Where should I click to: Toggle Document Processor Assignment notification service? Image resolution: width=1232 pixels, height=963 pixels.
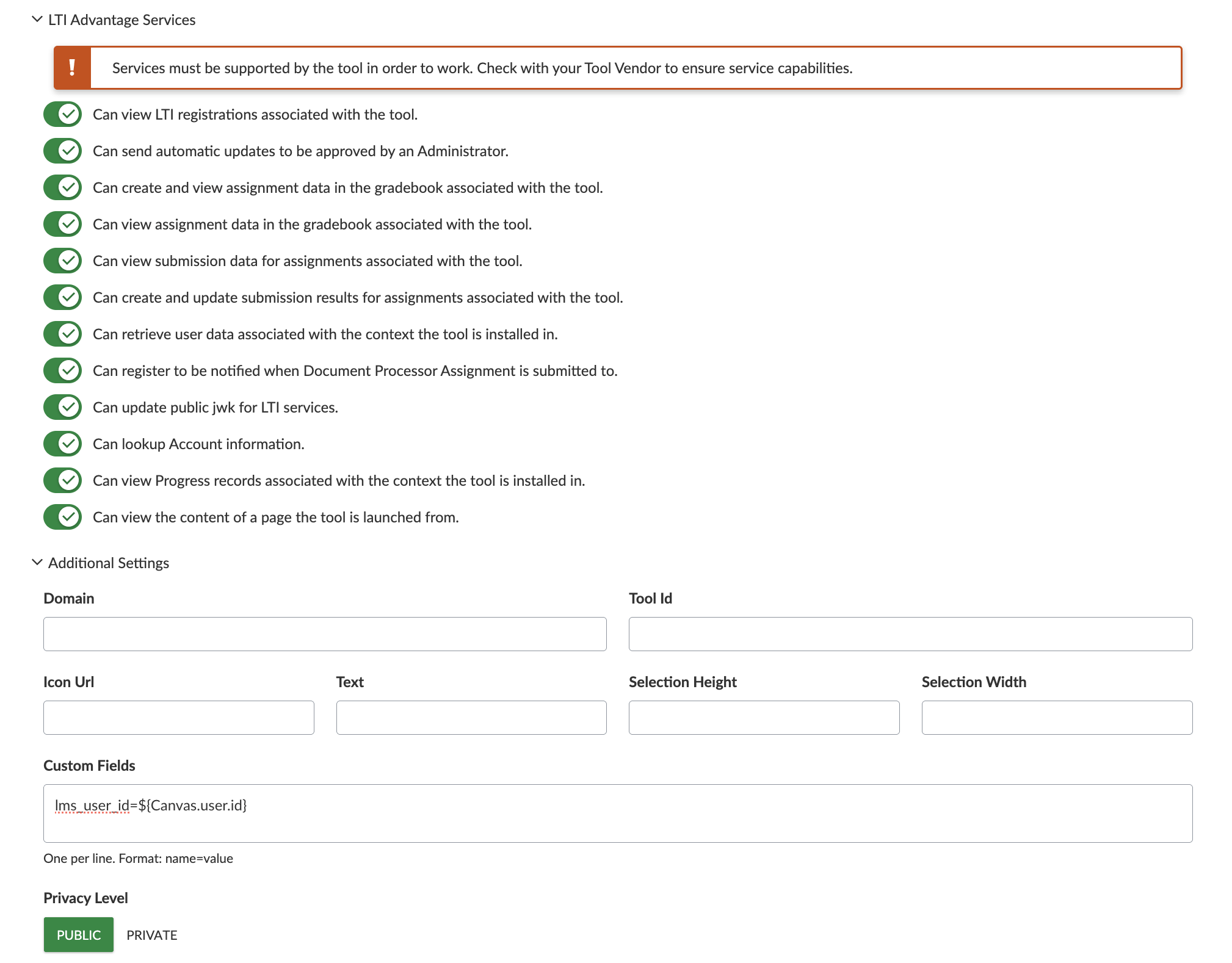pyautogui.click(x=63, y=370)
